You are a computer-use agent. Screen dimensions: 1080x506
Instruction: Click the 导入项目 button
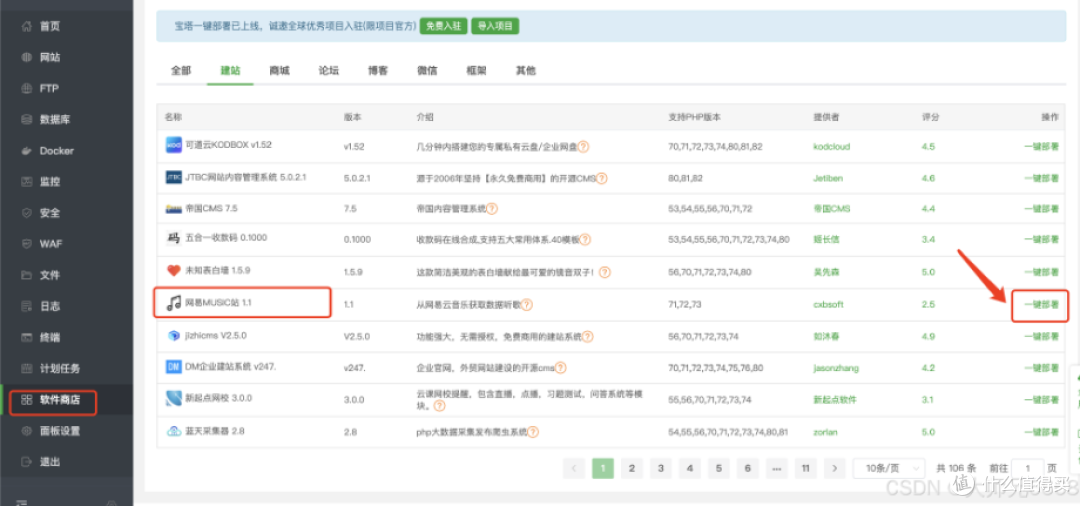(x=495, y=26)
